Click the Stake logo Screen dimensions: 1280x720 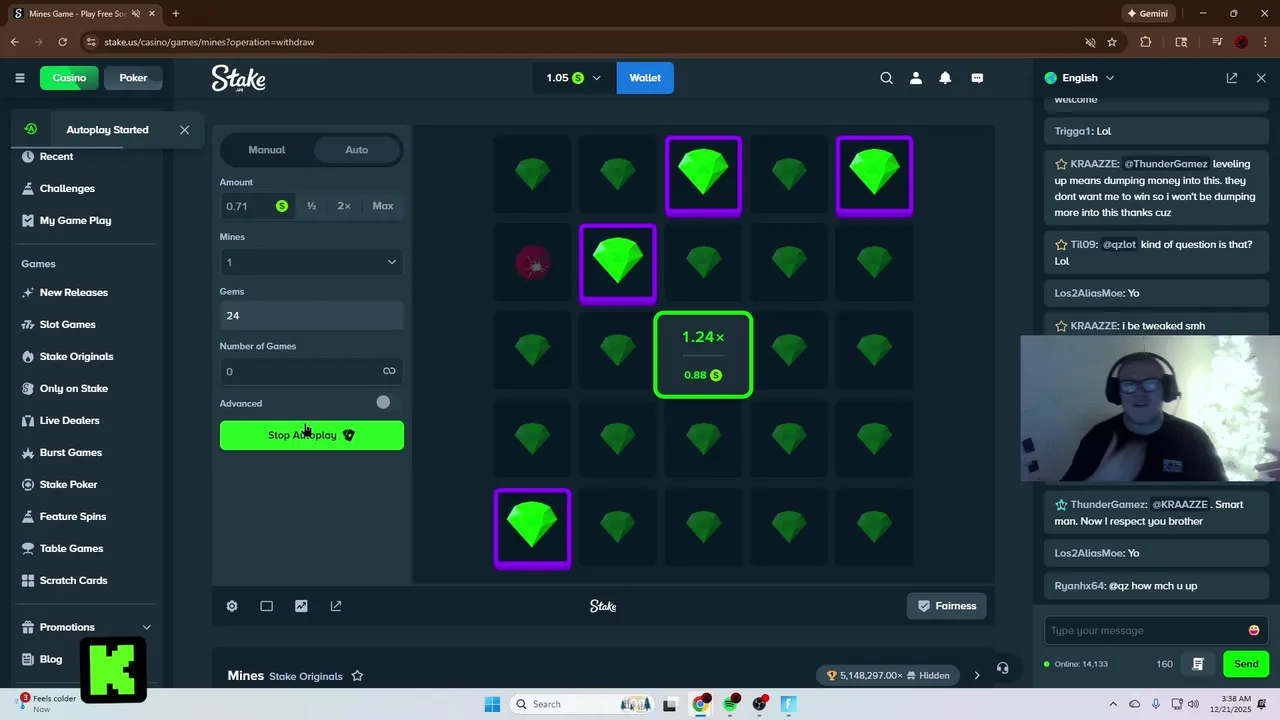point(238,78)
